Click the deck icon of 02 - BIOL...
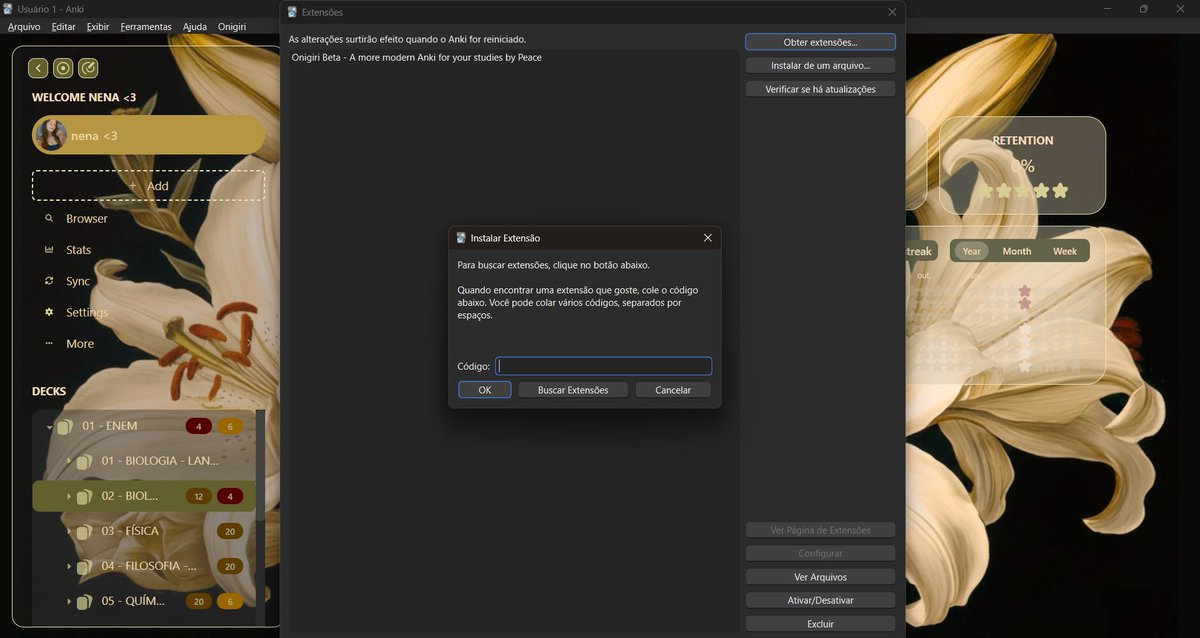This screenshot has width=1200, height=638. (x=85, y=497)
